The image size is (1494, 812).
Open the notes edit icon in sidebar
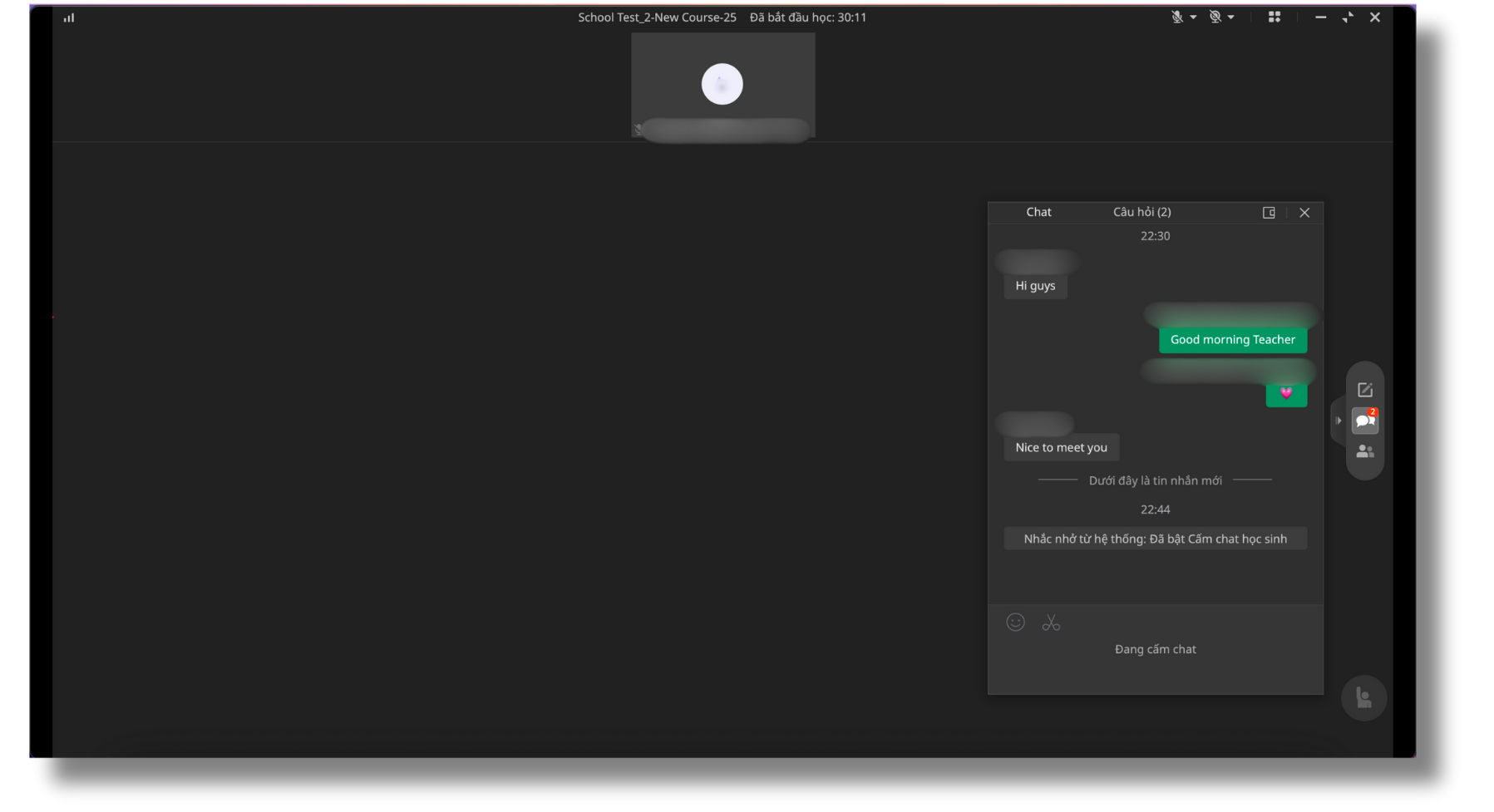1365,390
